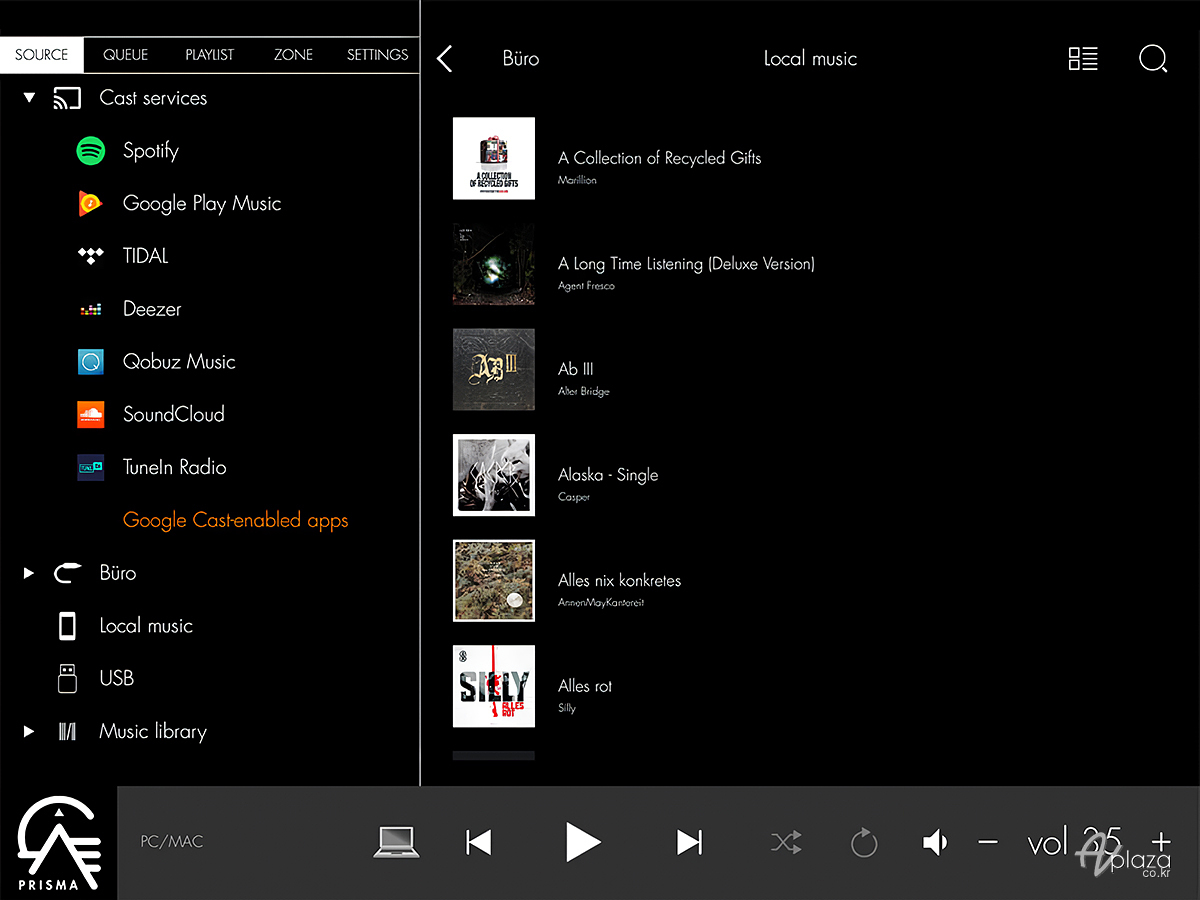1200x900 pixels.
Task: Select the TIDAL service icon
Action: [90, 256]
